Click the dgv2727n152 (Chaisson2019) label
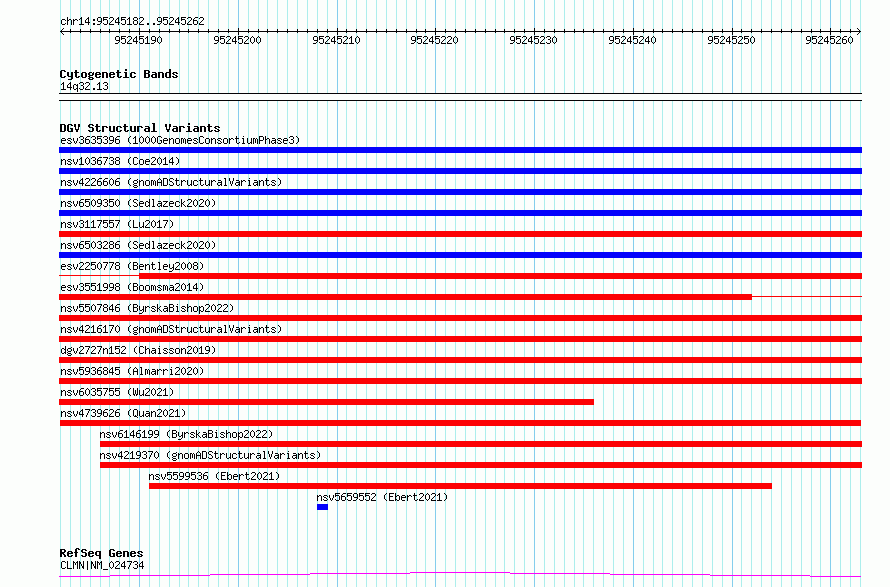Screen dimensions: 890x587 tap(138, 350)
